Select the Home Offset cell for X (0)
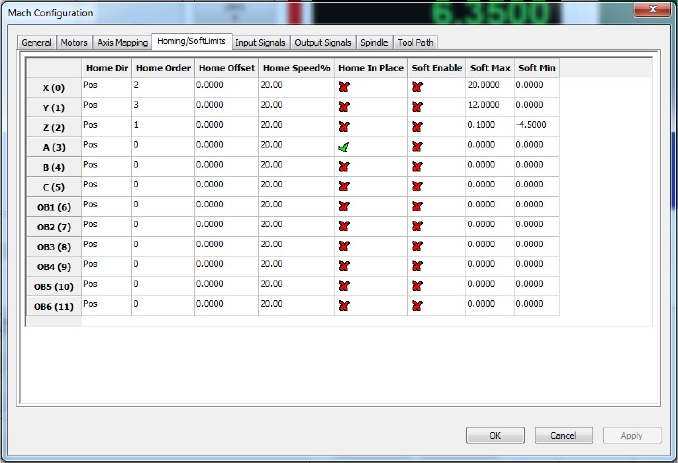The height and width of the screenshot is (463, 678). (227, 87)
